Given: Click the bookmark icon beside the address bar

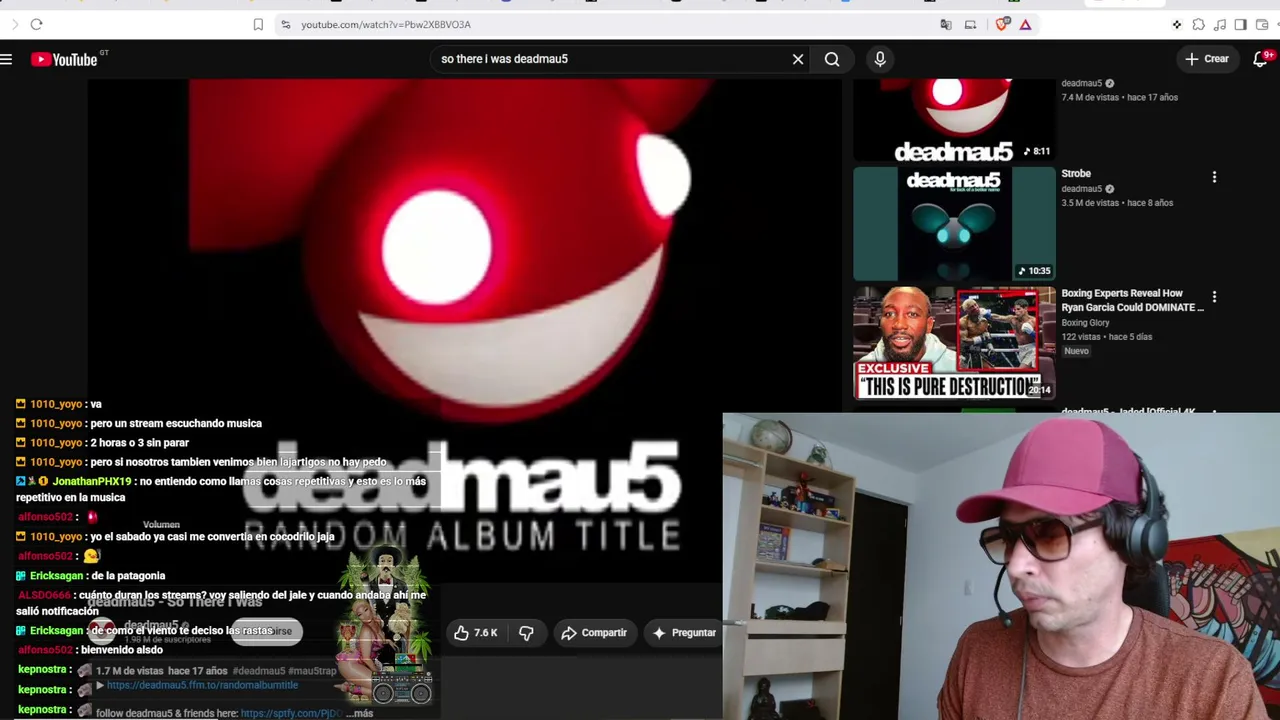Looking at the screenshot, I should pos(258,24).
